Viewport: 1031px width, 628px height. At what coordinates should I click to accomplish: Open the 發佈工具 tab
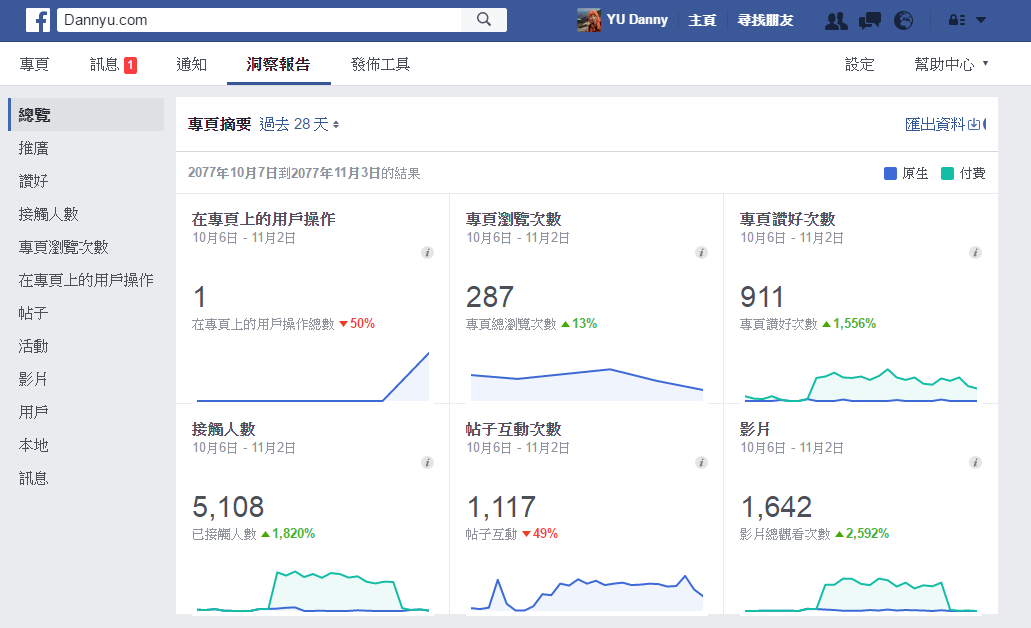(380, 64)
